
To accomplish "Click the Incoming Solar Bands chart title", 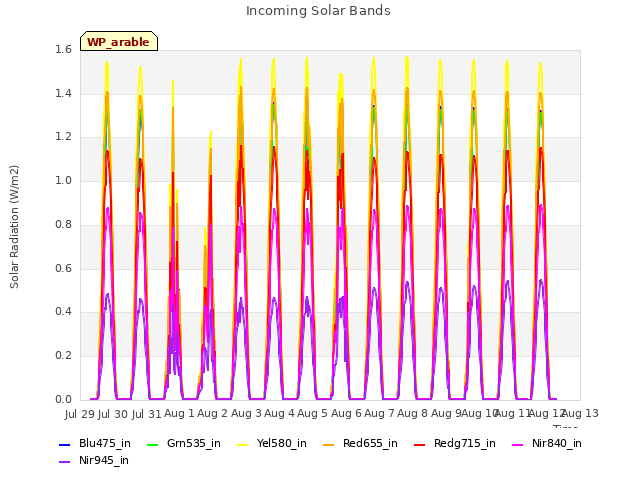I will click(x=318, y=11).
